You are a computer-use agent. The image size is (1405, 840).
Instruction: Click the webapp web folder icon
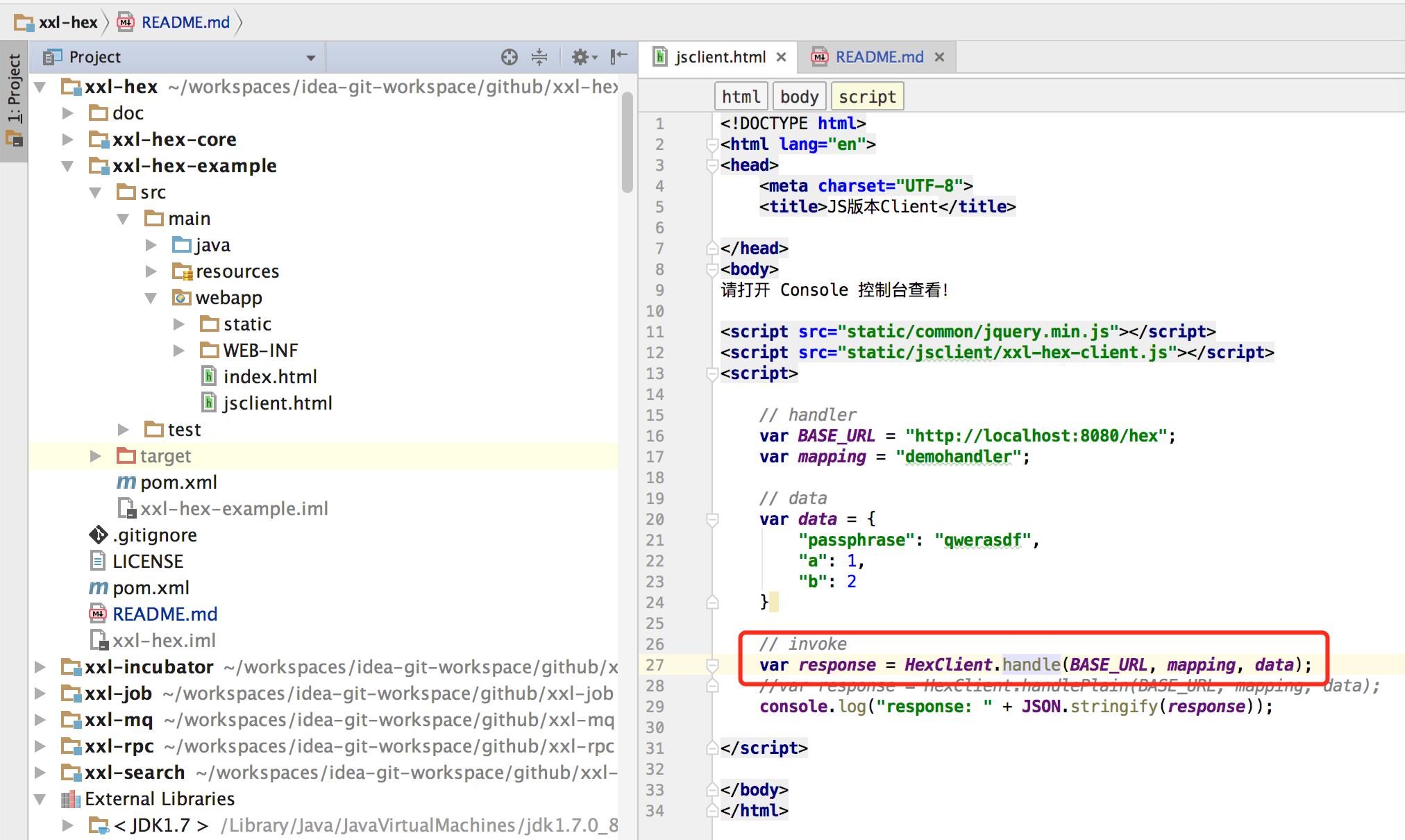pos(182,298)
